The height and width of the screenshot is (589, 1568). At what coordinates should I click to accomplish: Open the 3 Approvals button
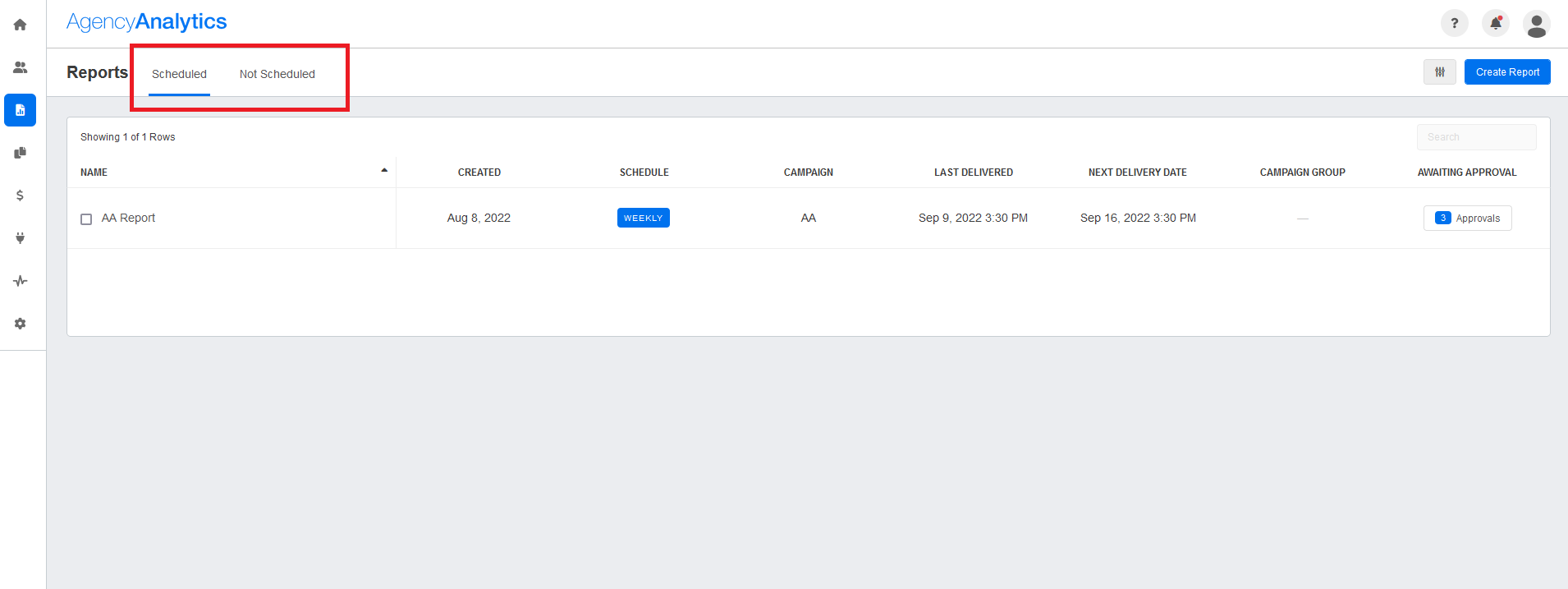pyautogui.click(x=1468, y=219)
